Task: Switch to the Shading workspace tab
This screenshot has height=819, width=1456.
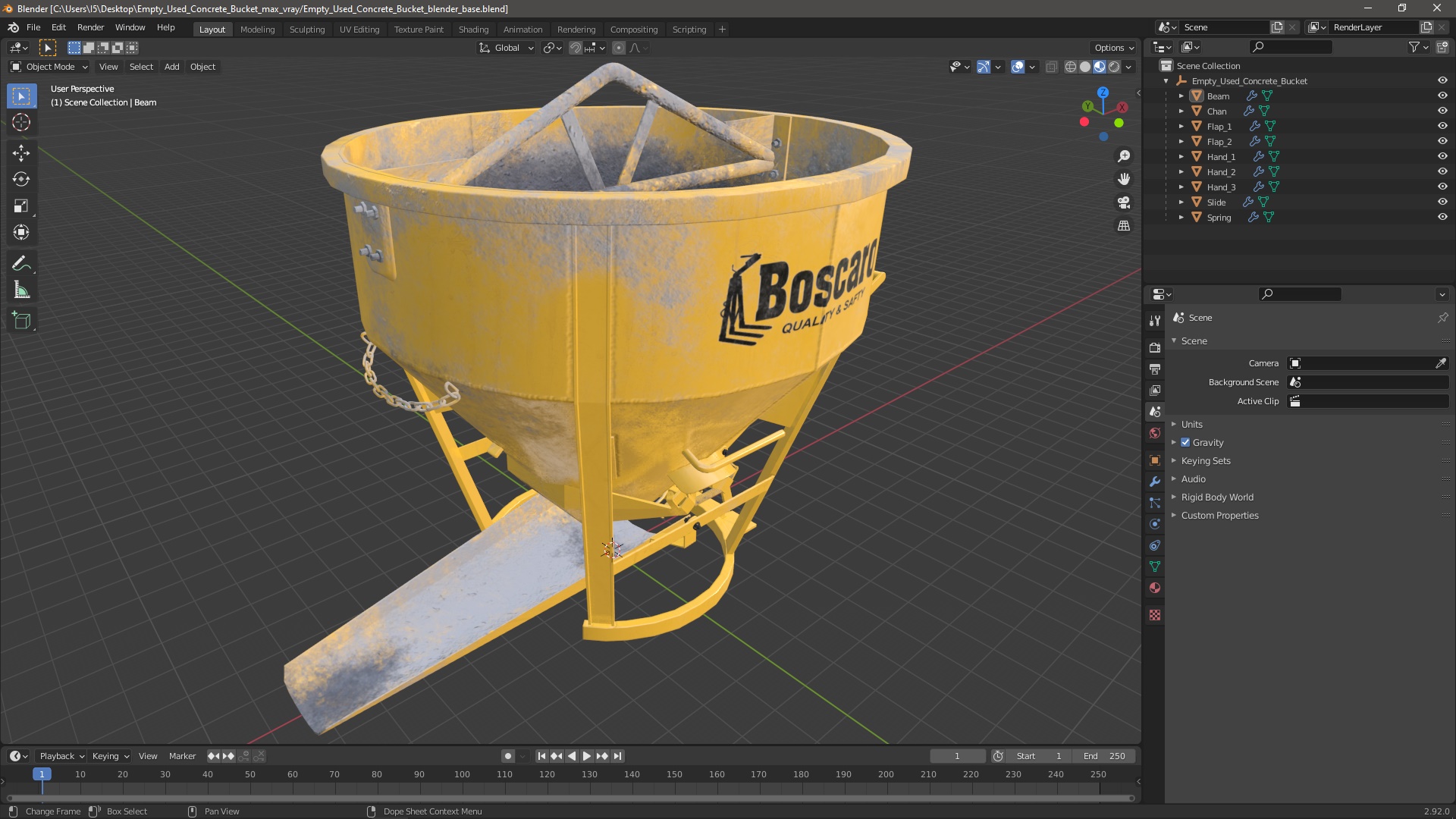Action: click(x=473, y=30)
